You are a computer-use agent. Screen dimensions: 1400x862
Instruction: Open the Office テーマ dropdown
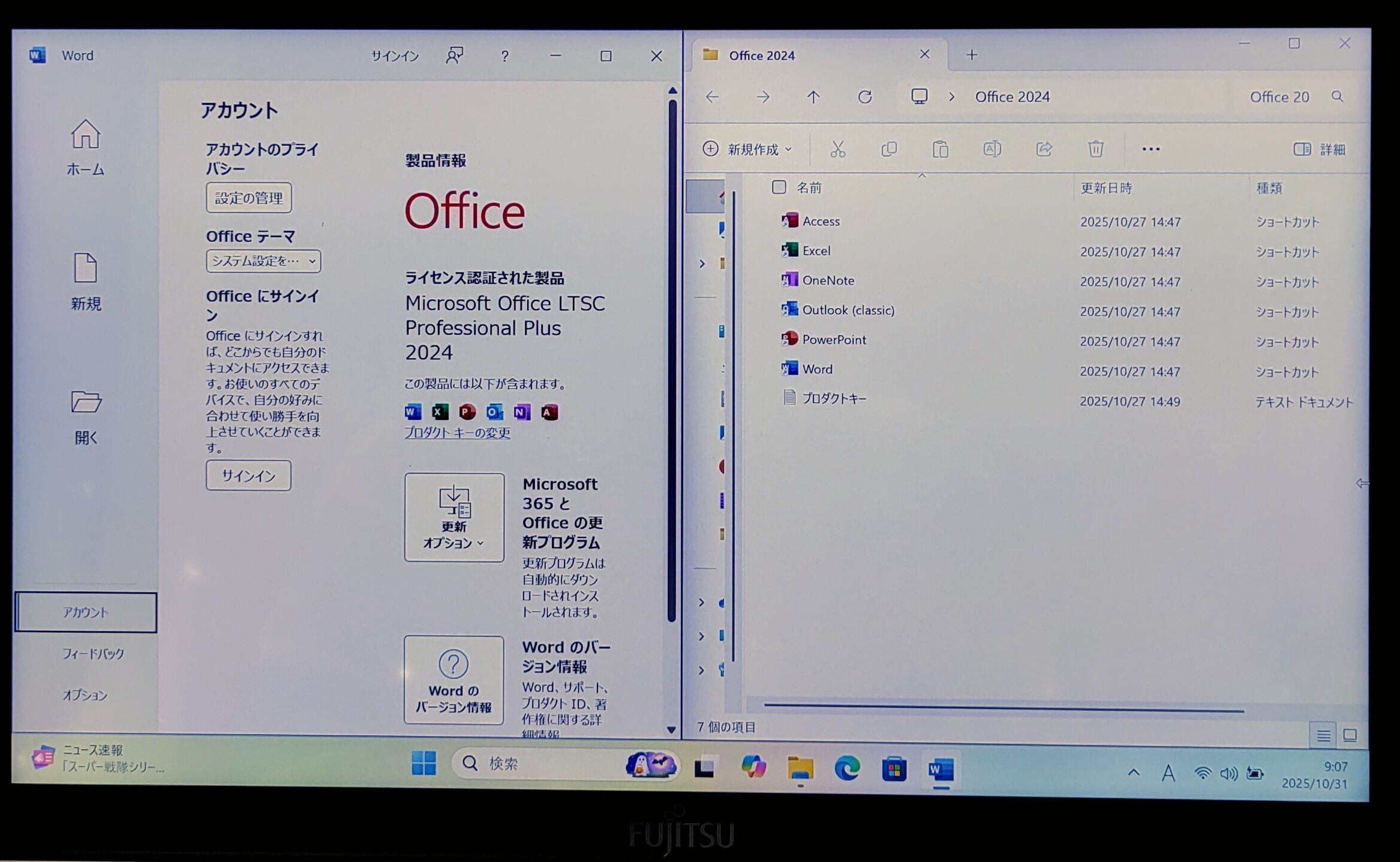pyautogui.click(x=263, y=261)
